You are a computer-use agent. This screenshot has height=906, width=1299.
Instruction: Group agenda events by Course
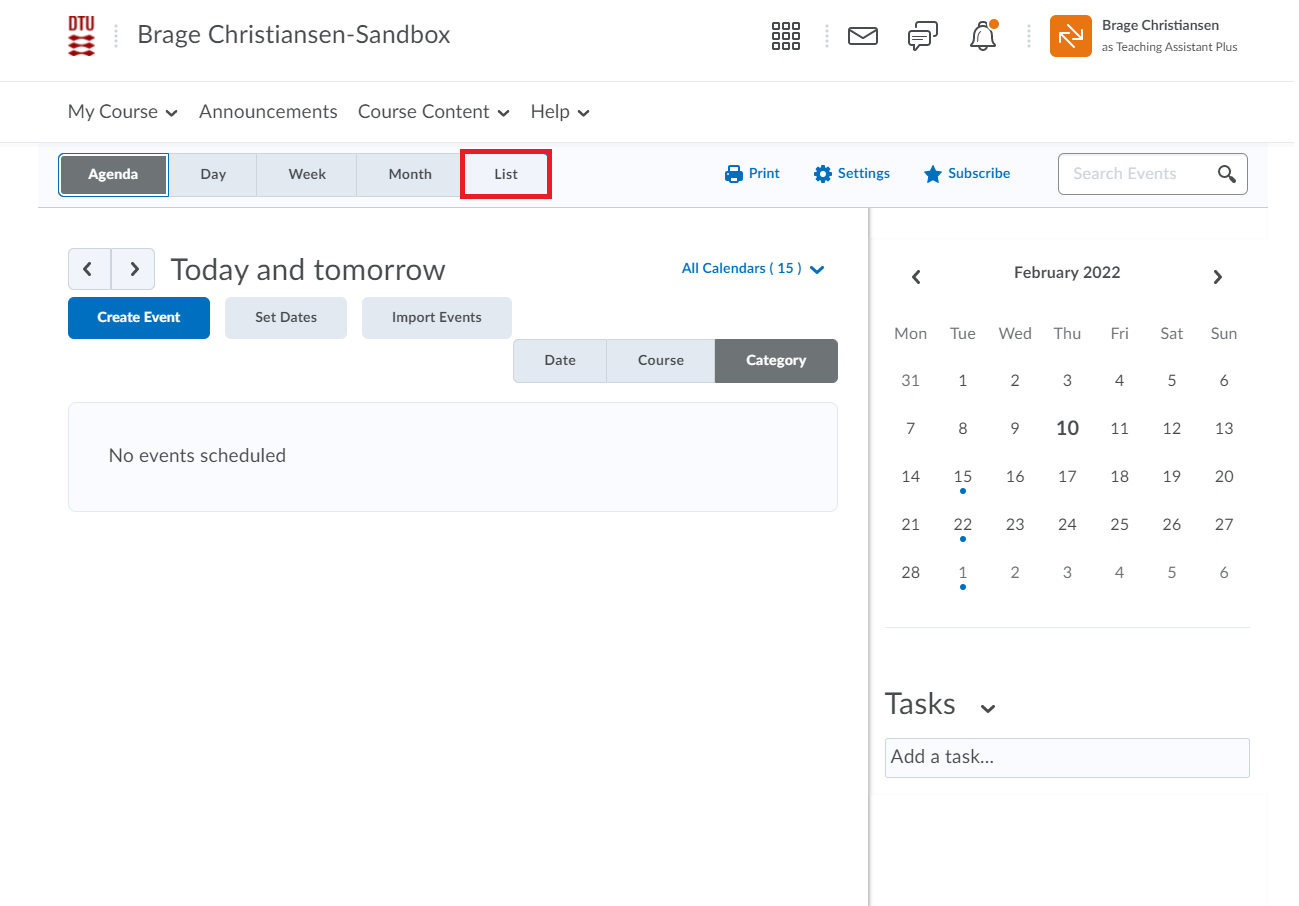click(x=661, y=361)
